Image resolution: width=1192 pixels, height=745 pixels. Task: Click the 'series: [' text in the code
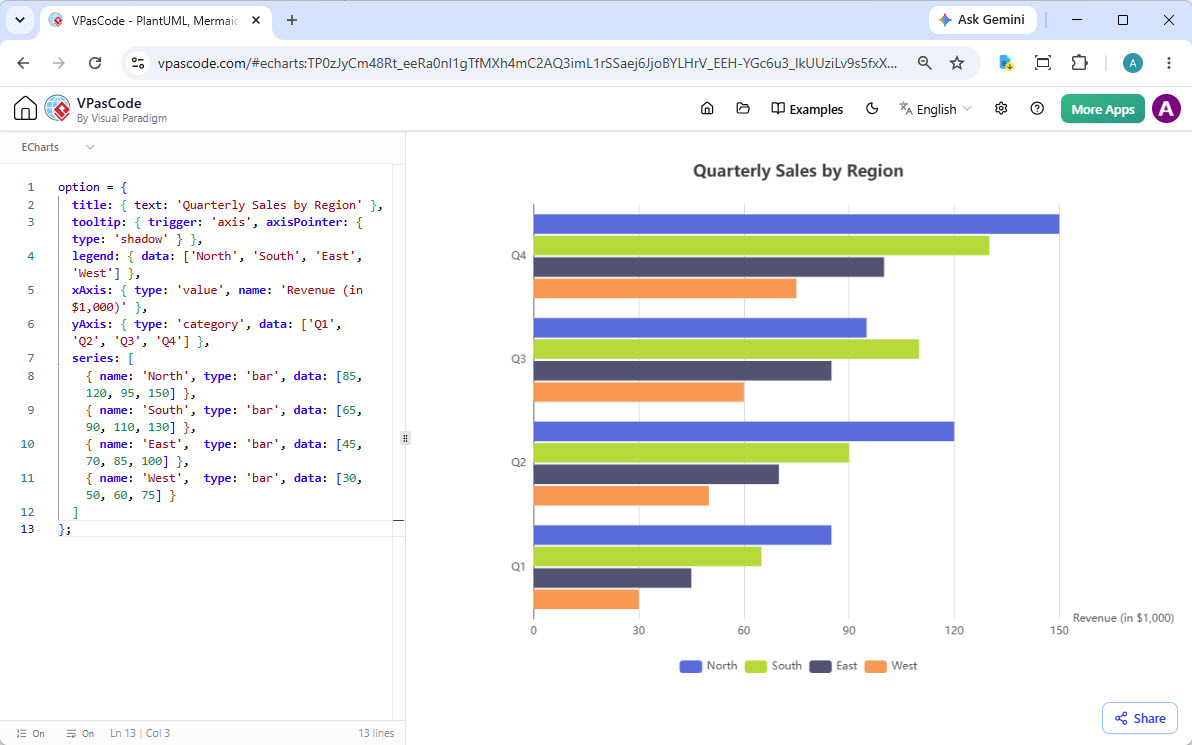tap(103, 358)
